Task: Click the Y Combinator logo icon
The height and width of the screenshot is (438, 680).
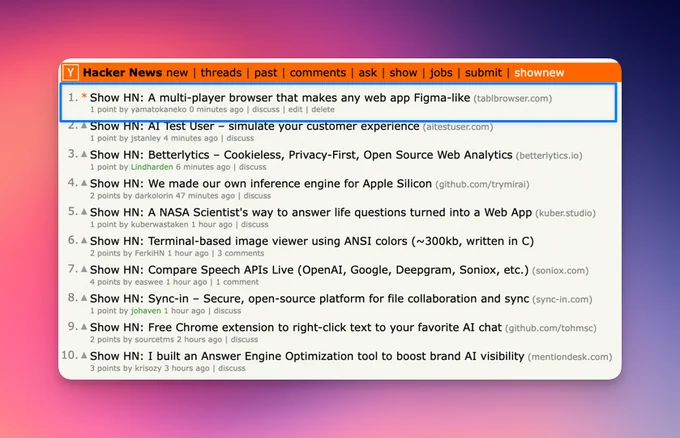Action: (71, 72)
